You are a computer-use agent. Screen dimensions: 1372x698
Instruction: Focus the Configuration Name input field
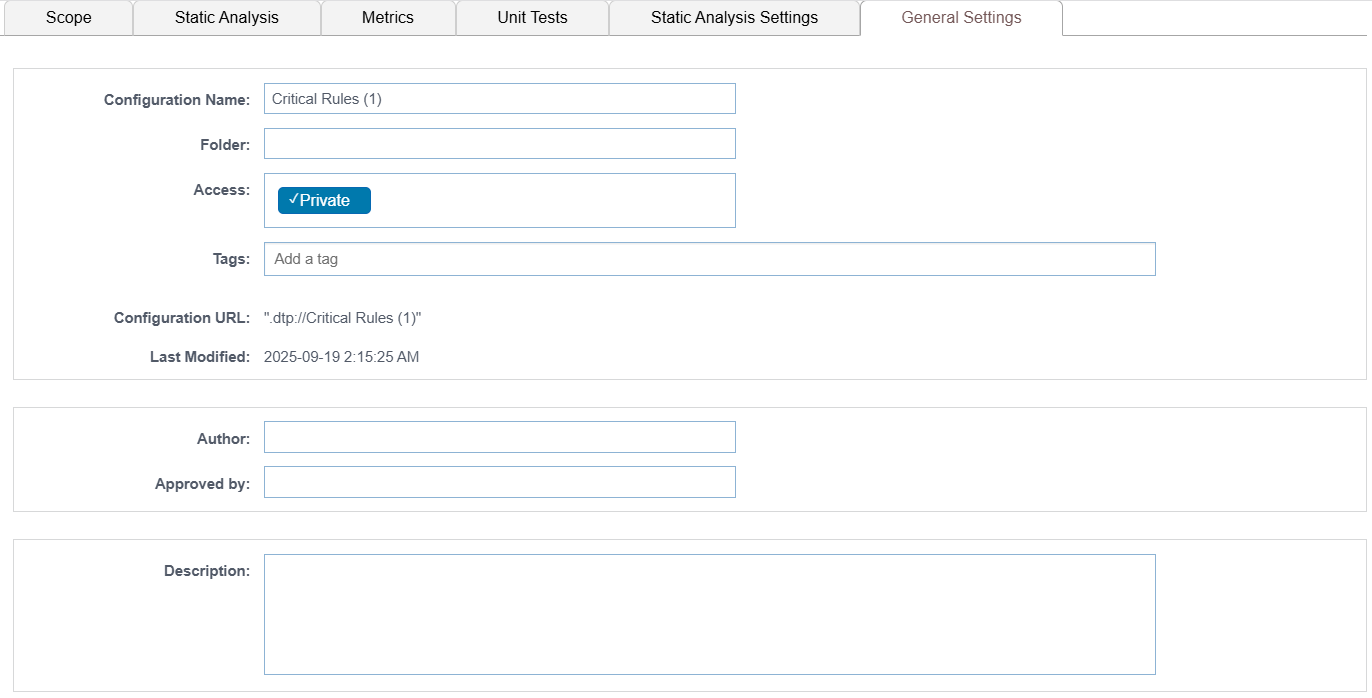pyautogui.click(x=500, y=99)
